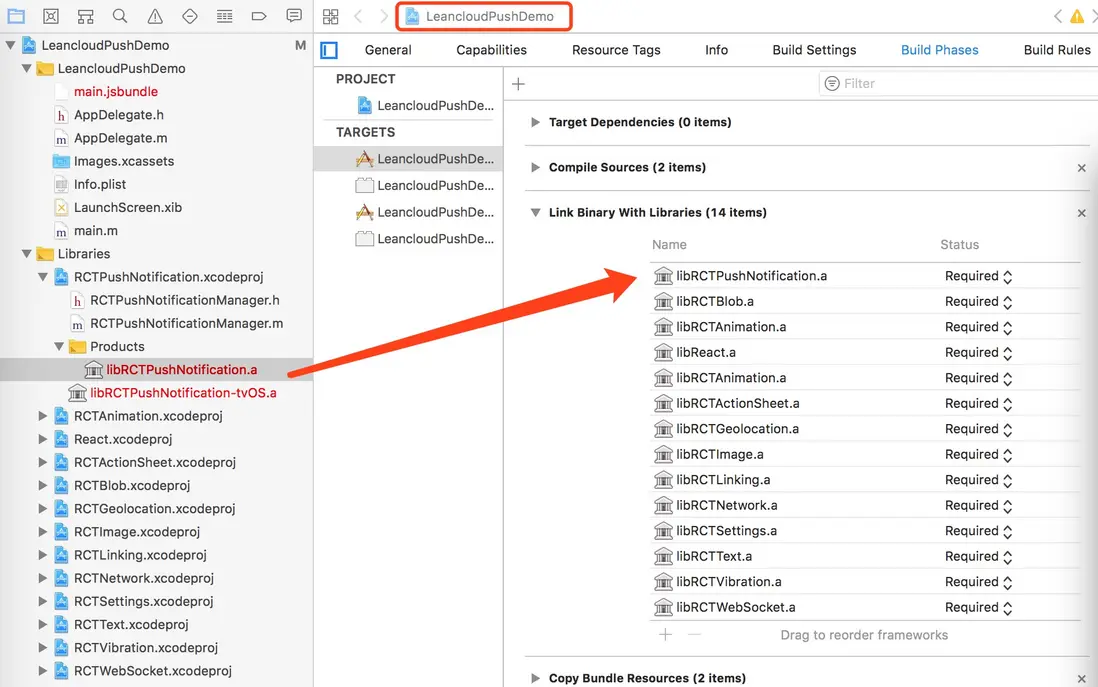Expand Compile Sources section
1098x687 pixels.
[x=535, y=167]
